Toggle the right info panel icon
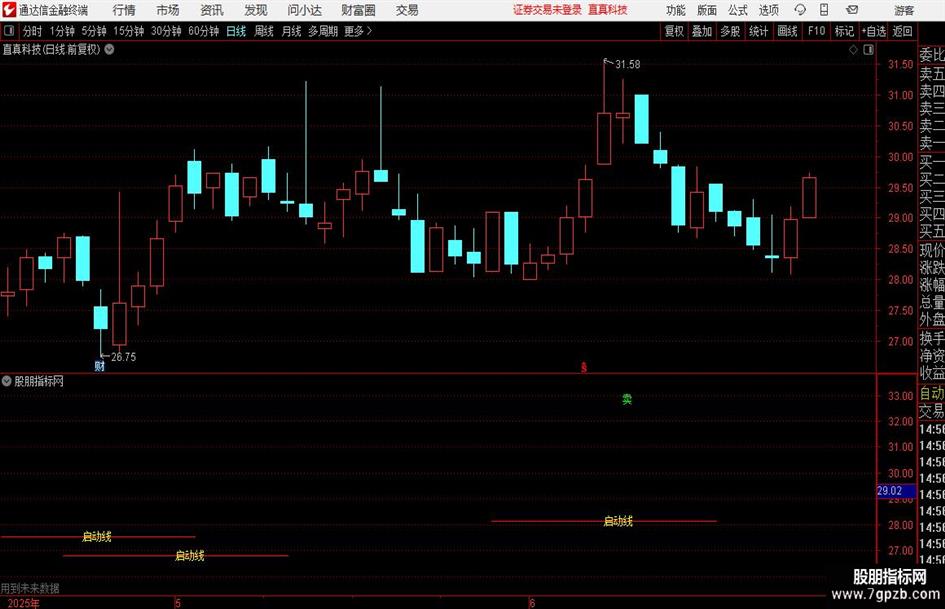 (868, 50)
